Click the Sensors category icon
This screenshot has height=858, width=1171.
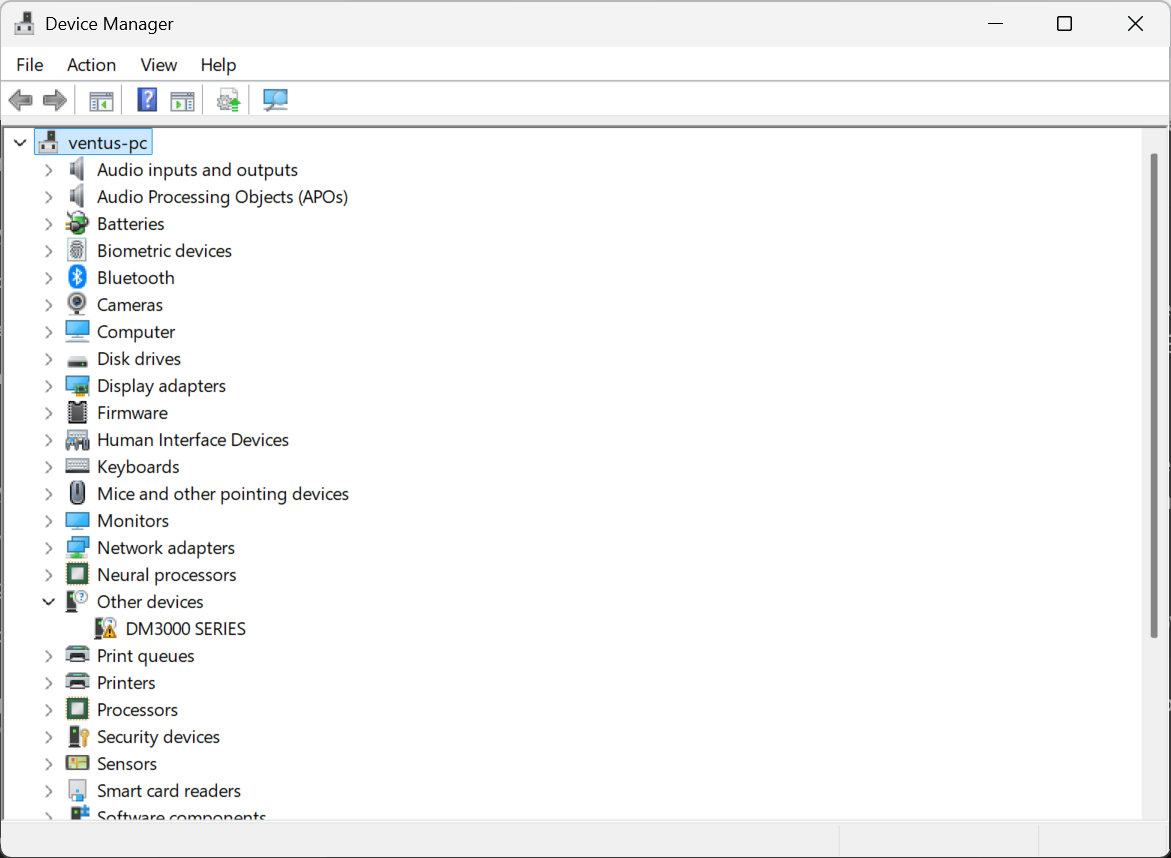pos(77,763)
